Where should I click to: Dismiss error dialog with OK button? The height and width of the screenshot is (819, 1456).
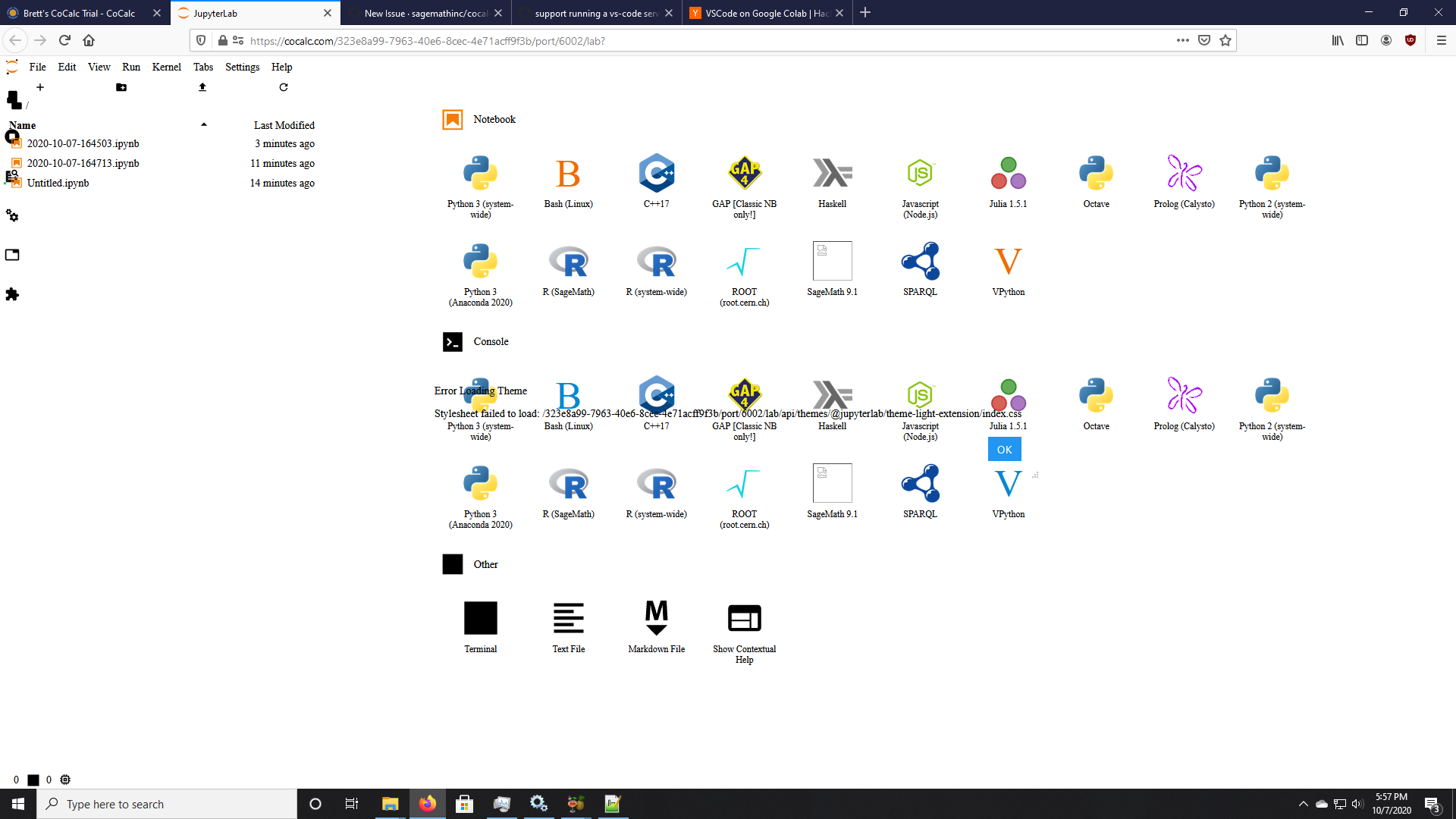coord(1004,450)
